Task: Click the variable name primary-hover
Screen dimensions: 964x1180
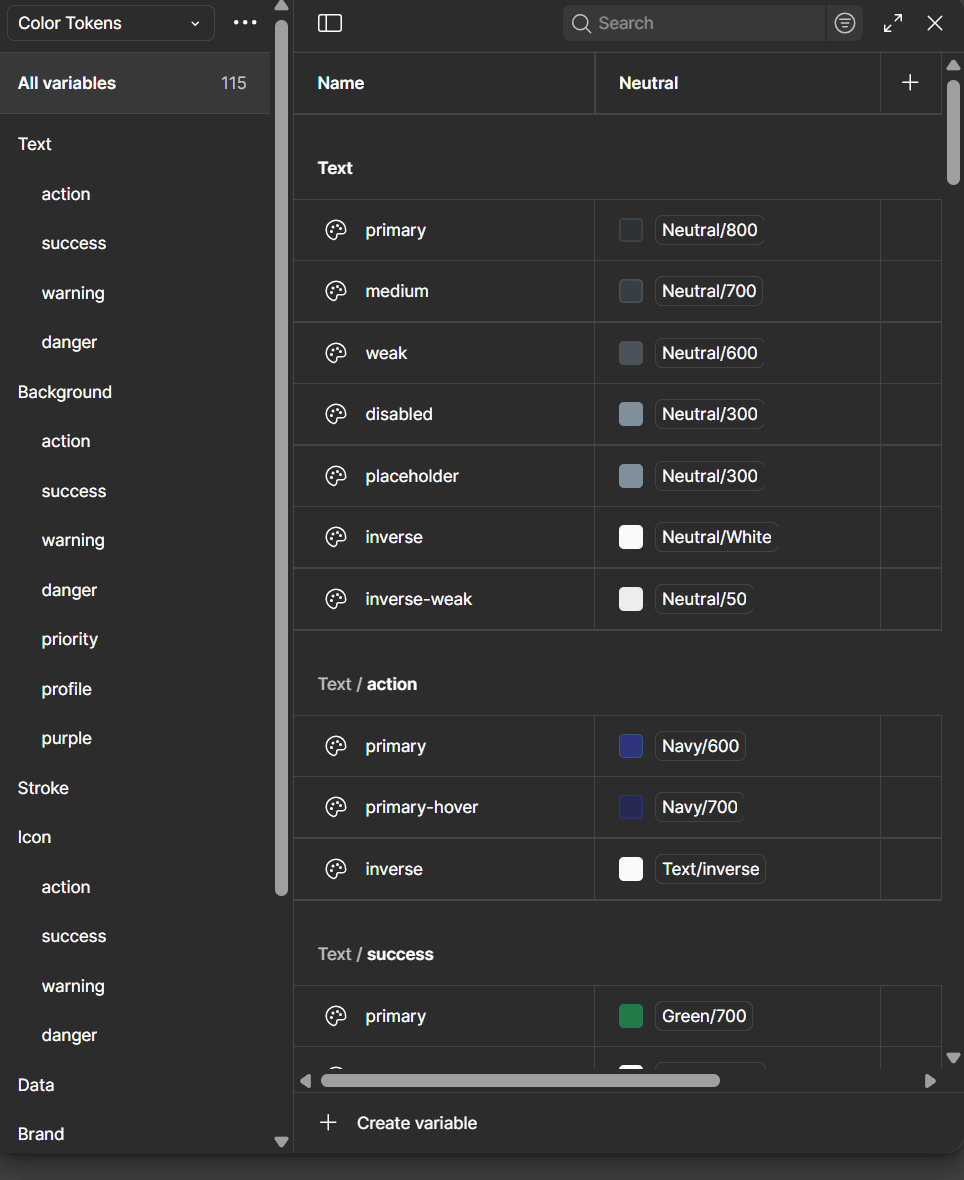Action: 422,807
